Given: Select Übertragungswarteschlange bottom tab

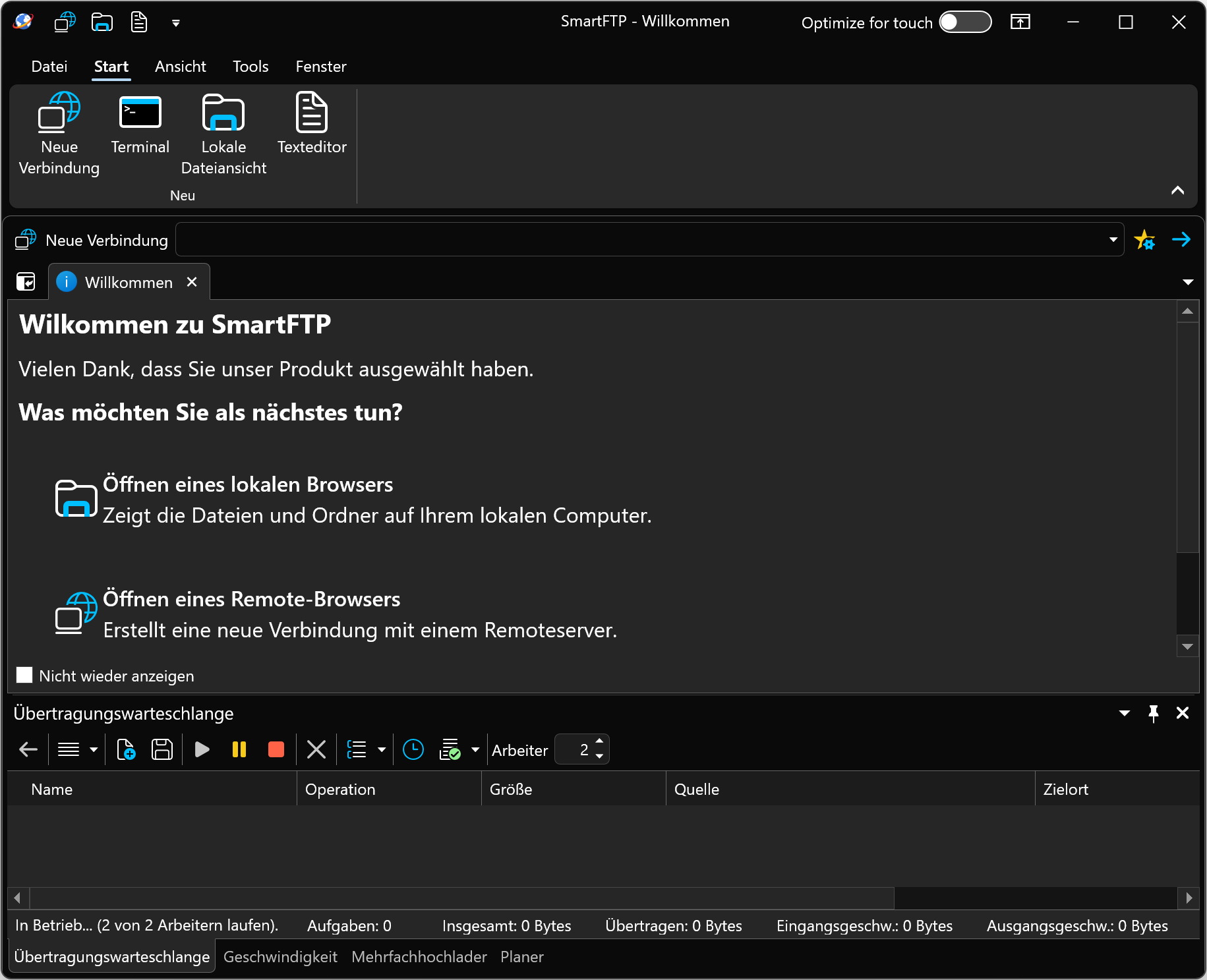Looking at the screenshot, I should point(112,957).
